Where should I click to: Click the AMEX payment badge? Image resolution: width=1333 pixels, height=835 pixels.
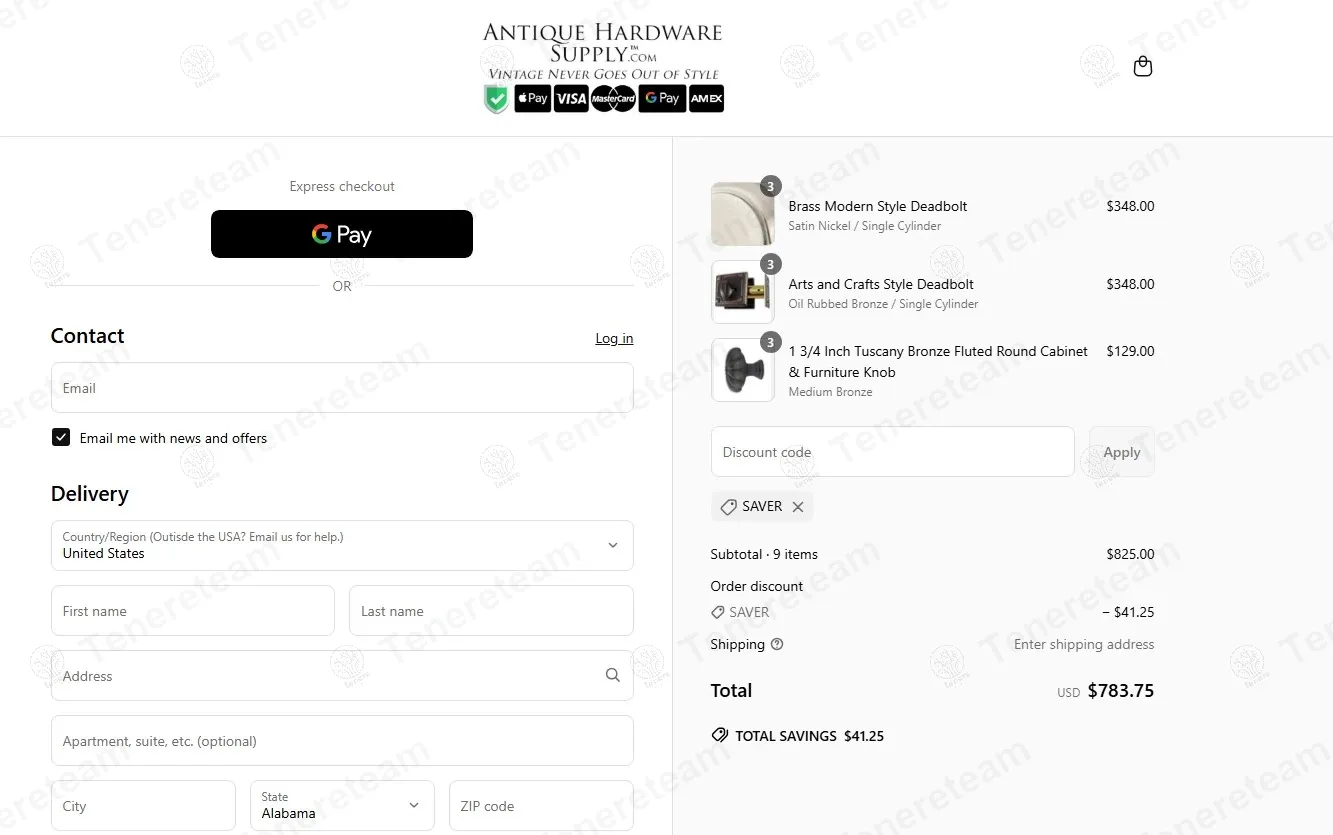(x=706, y=98)
